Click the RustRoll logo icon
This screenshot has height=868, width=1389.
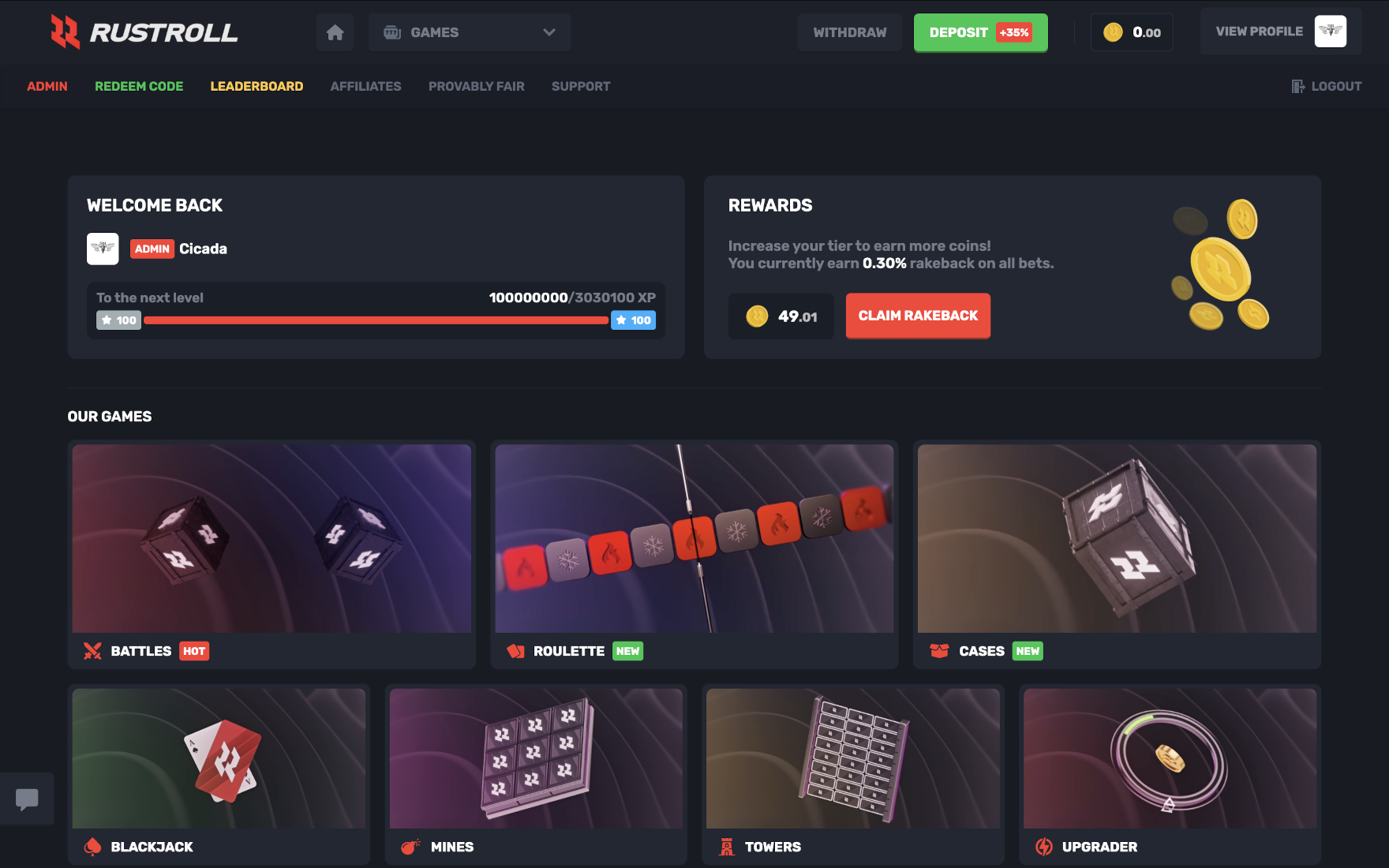pyautogui.click(x=67, y=32)
